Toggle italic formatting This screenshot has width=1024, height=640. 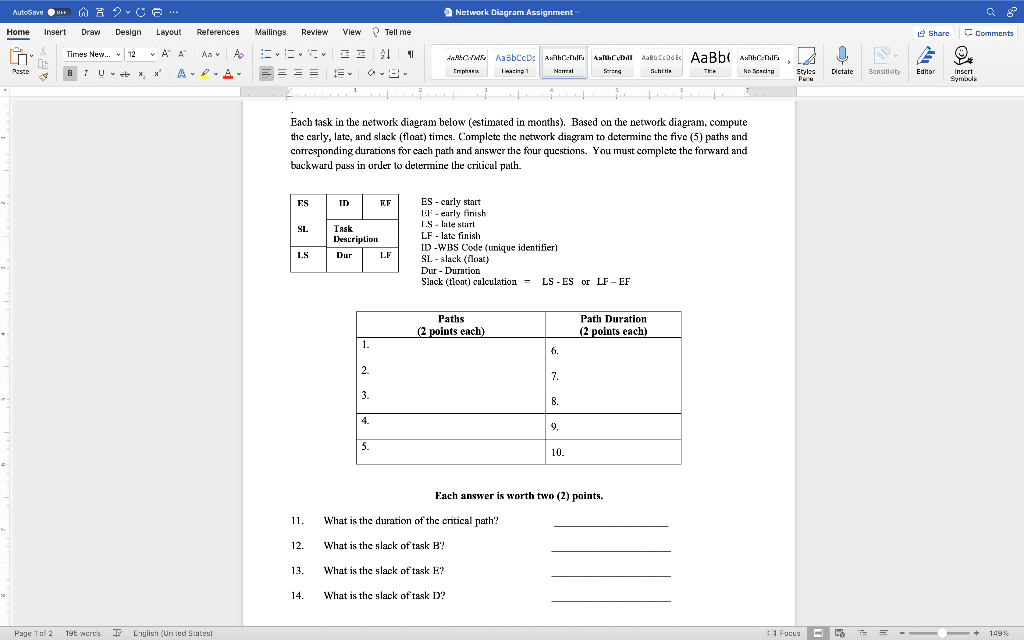85,73
